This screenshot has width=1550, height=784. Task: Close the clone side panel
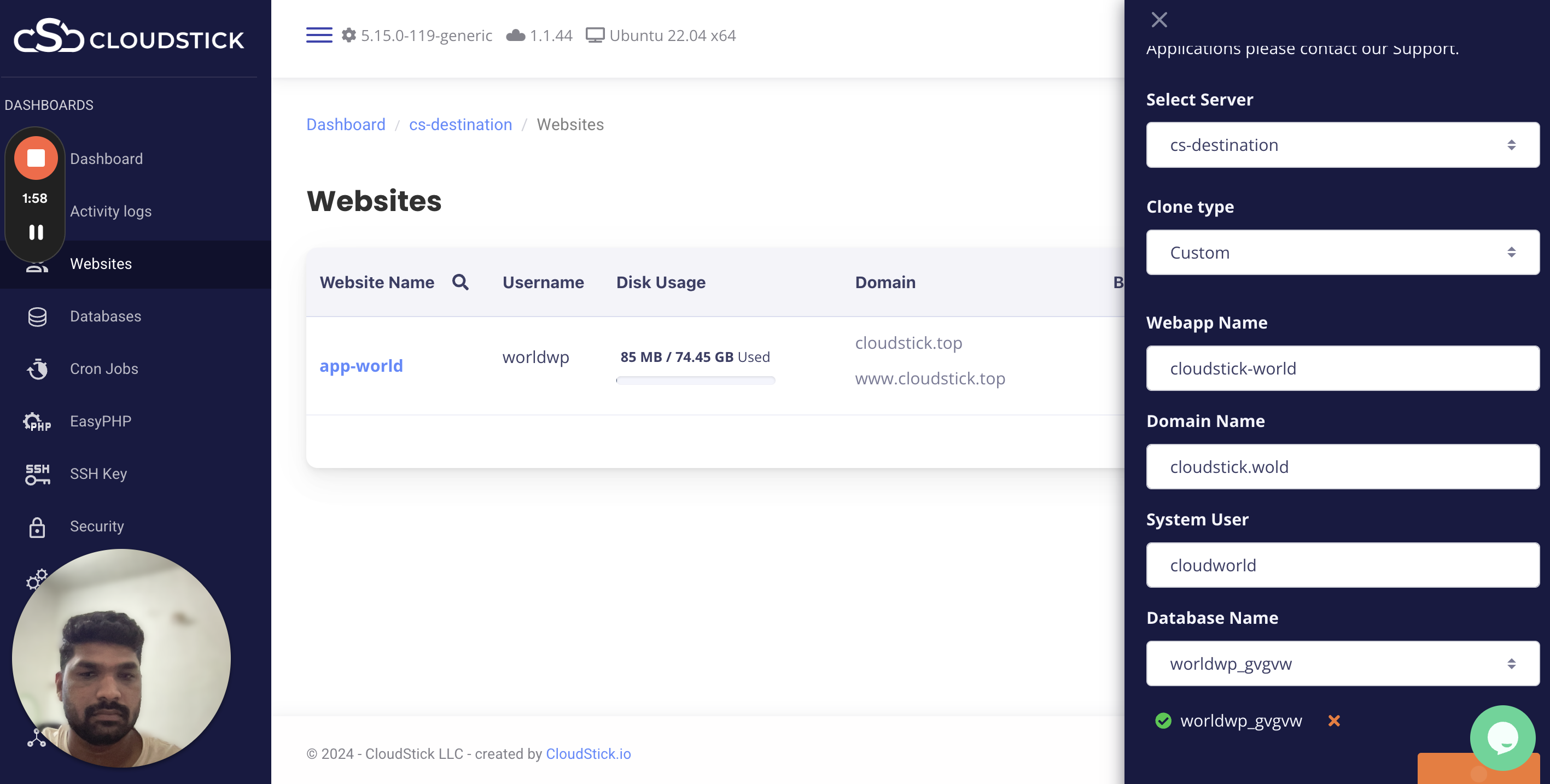point(1159,20)
